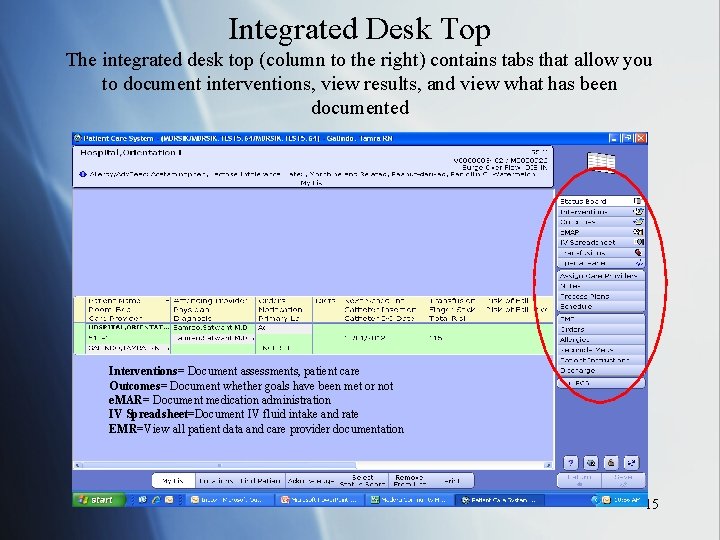This screenshot has width=720, height=540.
Task: Click the scrollbar right arrow
Action: tap(548, 465)
